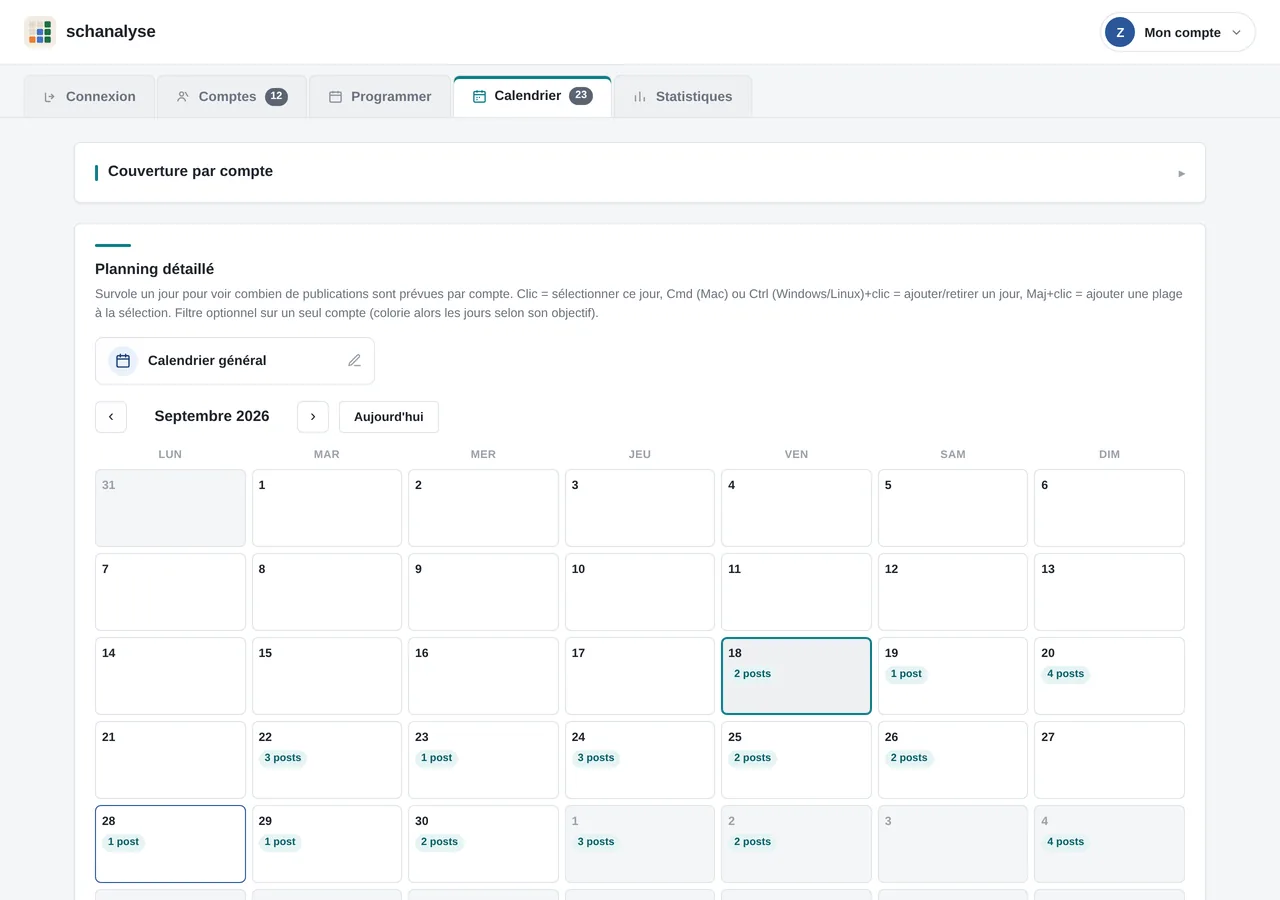Click the calendar icon beside Calendrier général
The image size is (1280, 900).
123,361
